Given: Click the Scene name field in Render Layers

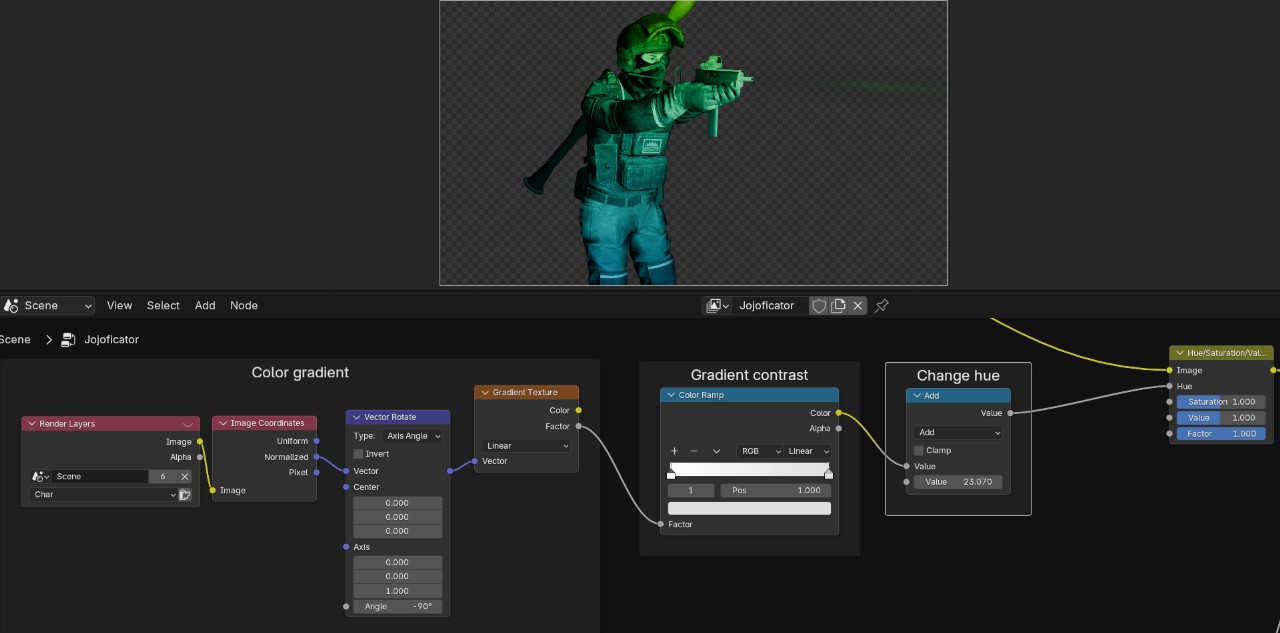Looking at the screenshot, I should tap(100, 477).
